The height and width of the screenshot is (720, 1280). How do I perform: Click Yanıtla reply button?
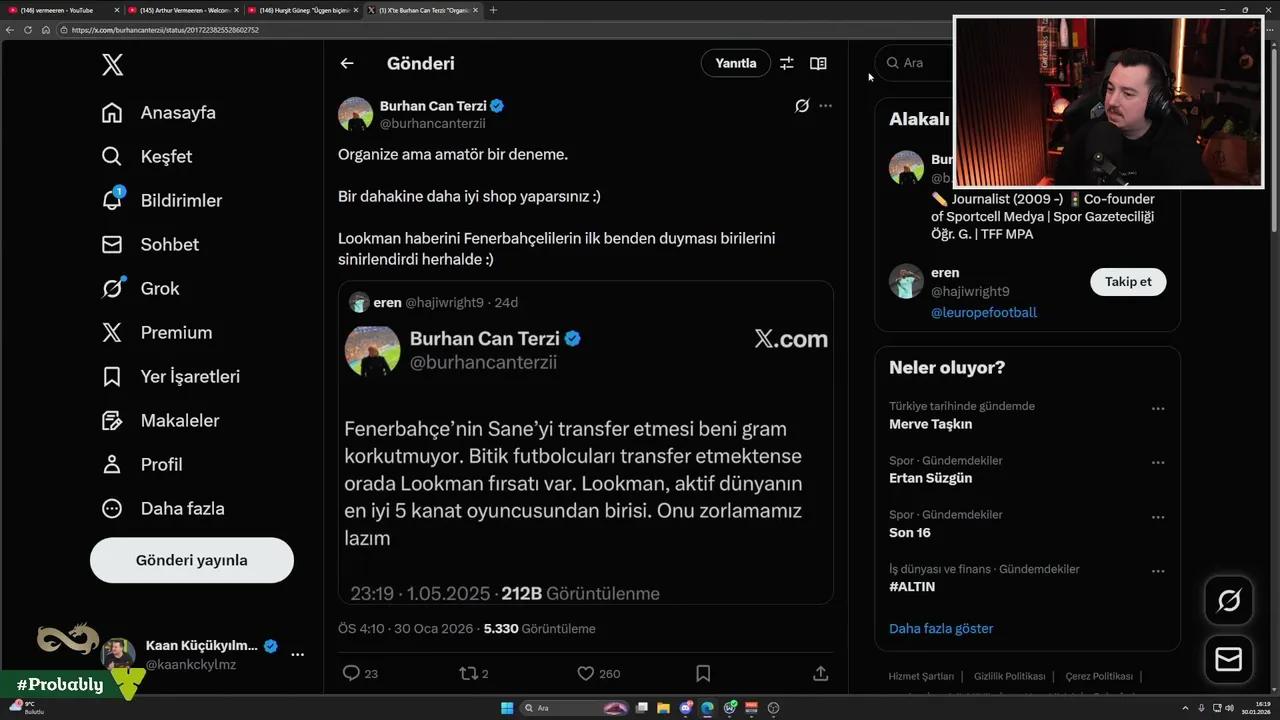click(x=736, y=63)
